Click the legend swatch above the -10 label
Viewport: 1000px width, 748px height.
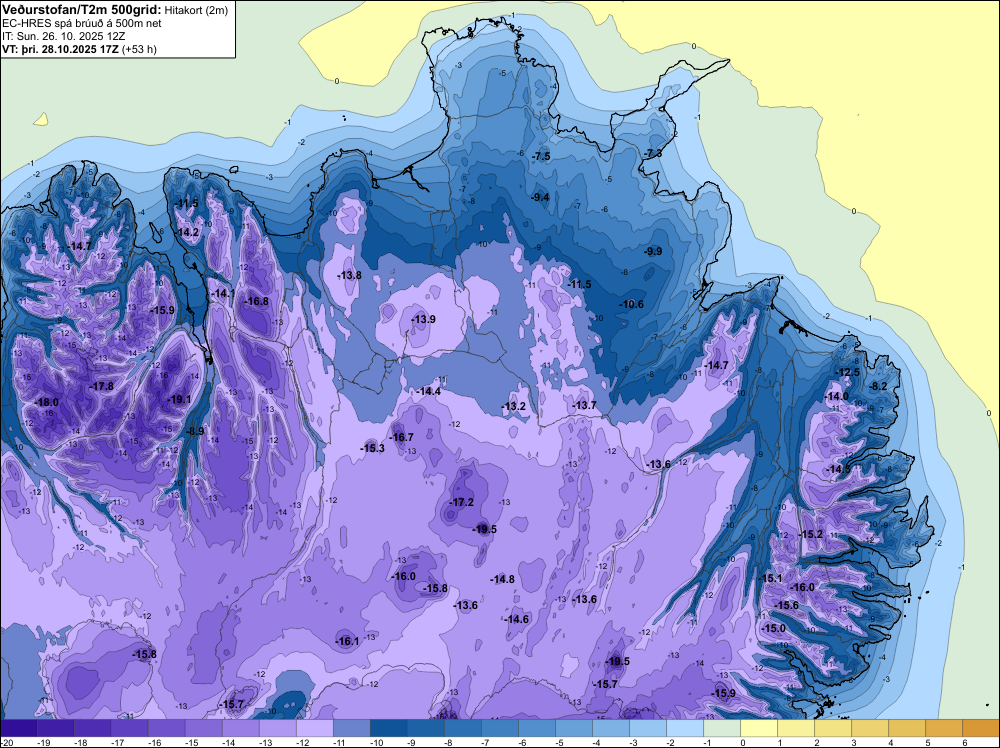click(x=388, y=728)
